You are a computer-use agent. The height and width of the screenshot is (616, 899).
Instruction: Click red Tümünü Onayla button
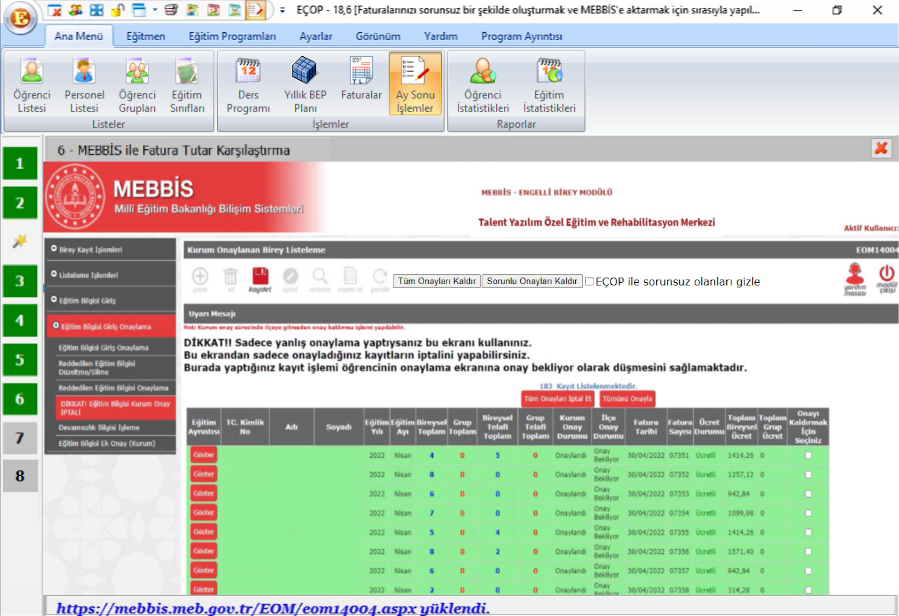click(627, 399)
